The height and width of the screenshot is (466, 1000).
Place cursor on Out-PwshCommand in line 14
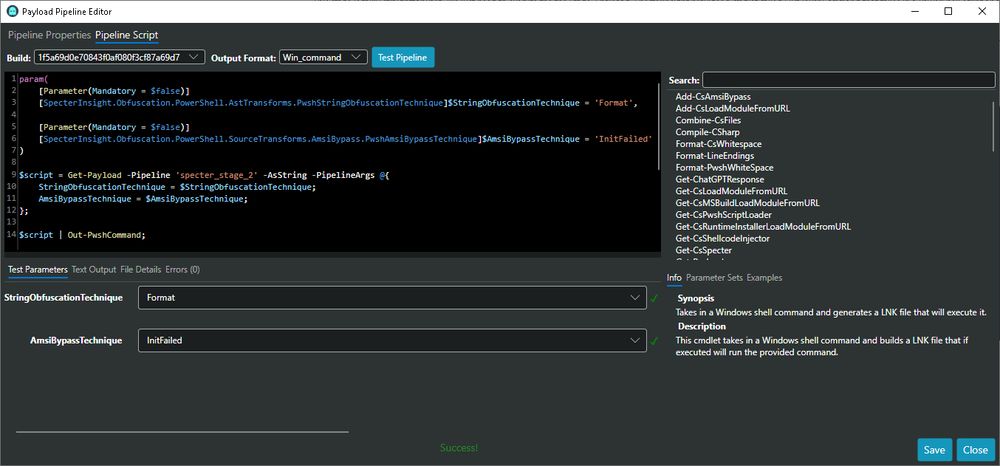pyautogui.click(x=107, y=235)
